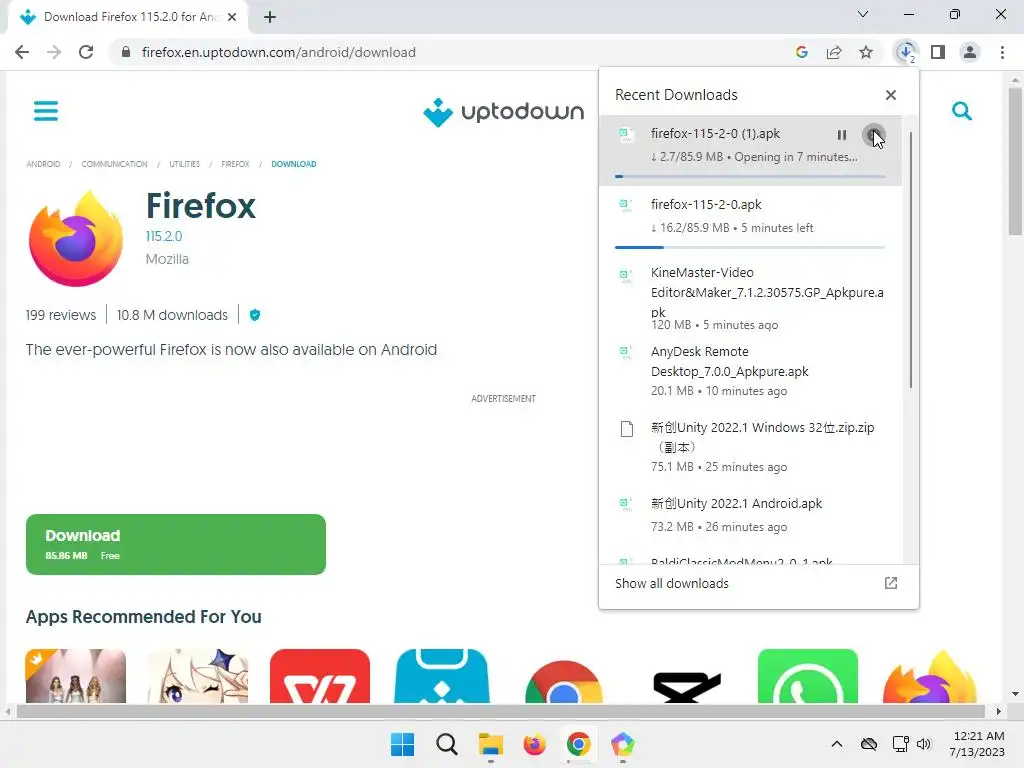Open the taskbar clock and date
This screenshot has height=768, width=1024.
[x=977, y=744]
